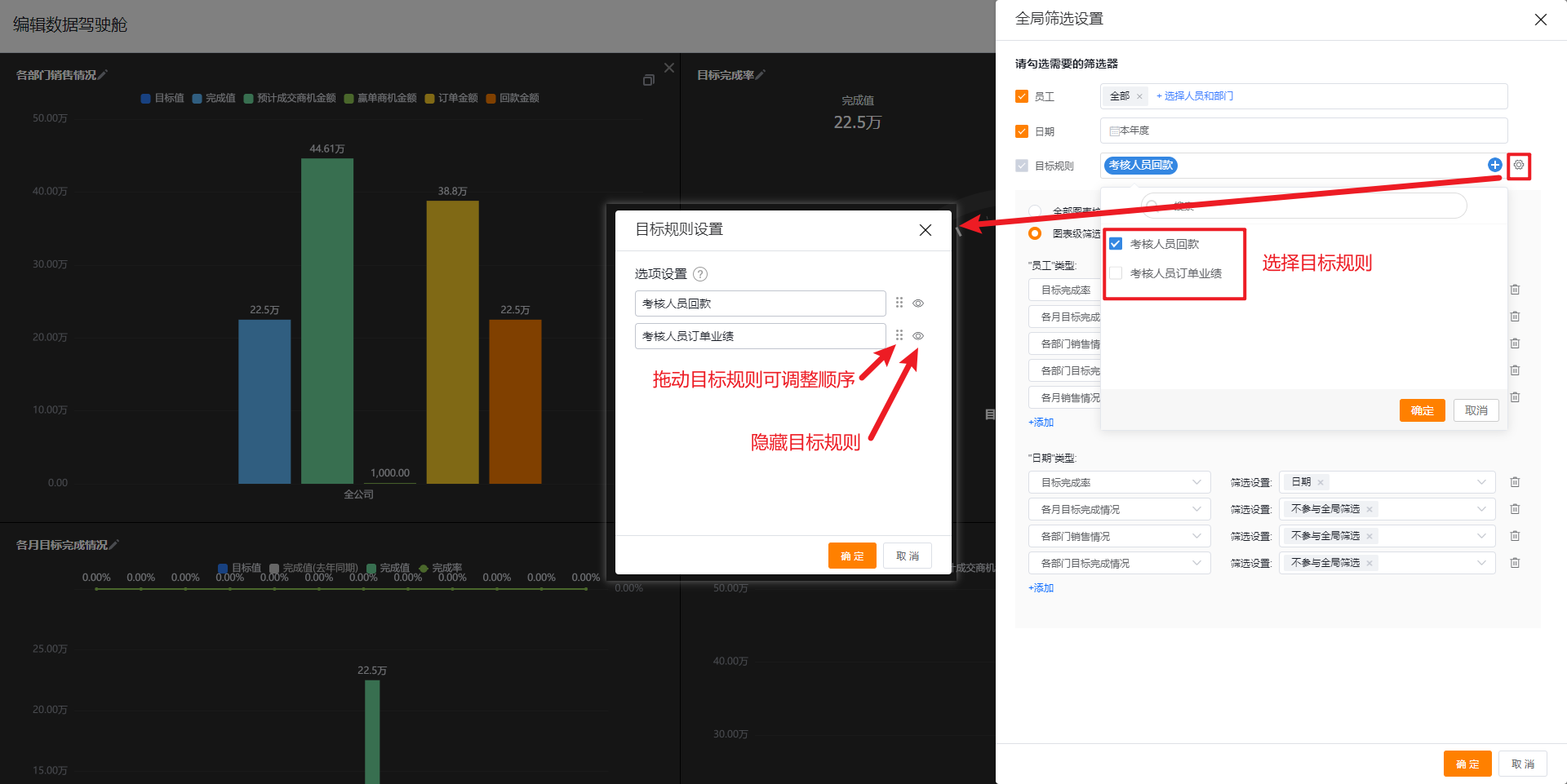
Task: Check 考核人员订单业绩 option
Action: (x=1116, y=273)
